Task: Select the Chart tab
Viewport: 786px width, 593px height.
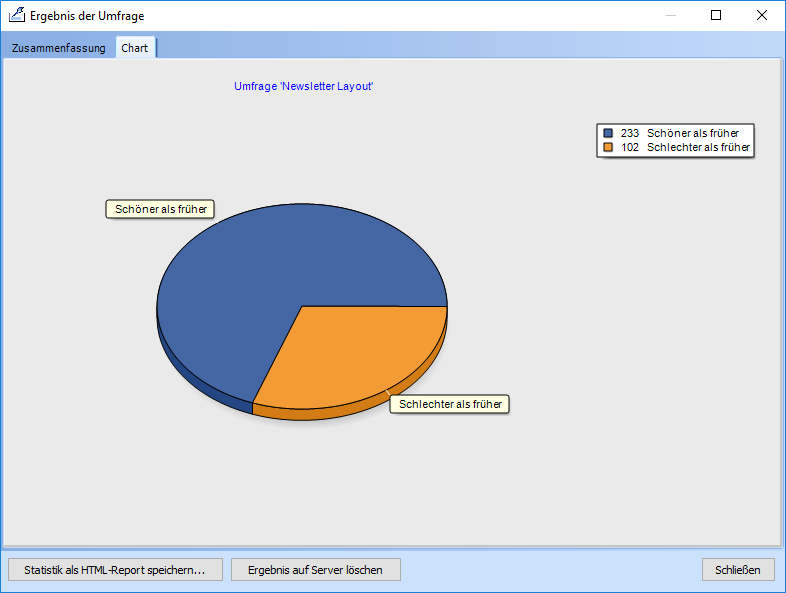Action: coord(135,48)
